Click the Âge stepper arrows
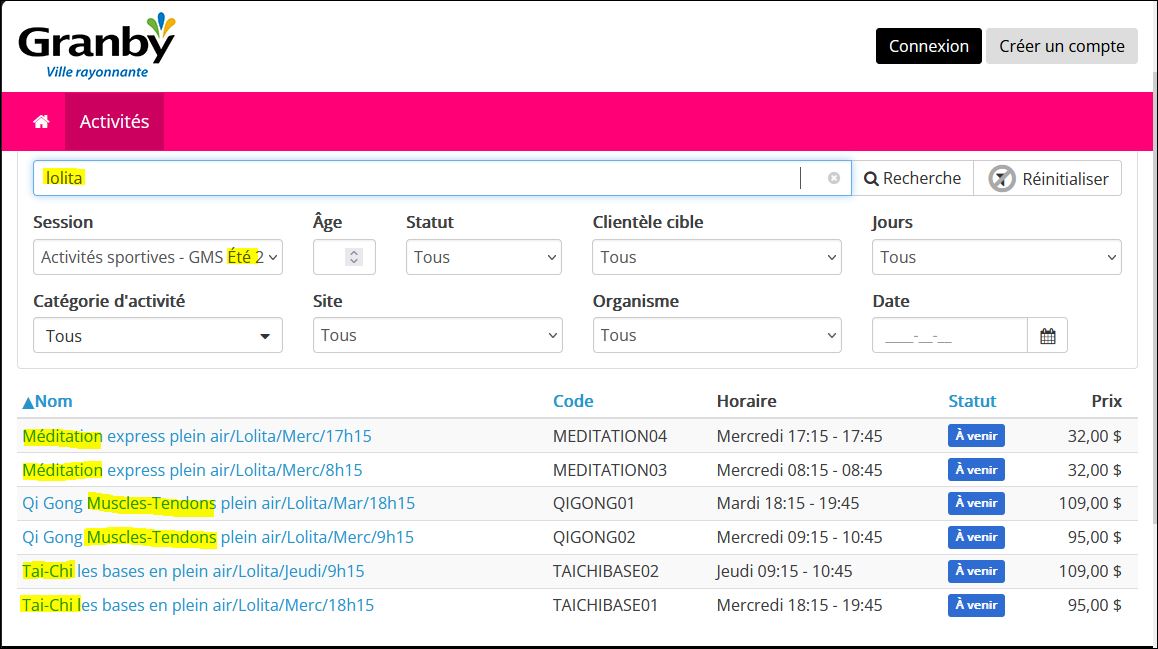This screenshot has width=1158, height=649. pos(354,257)
